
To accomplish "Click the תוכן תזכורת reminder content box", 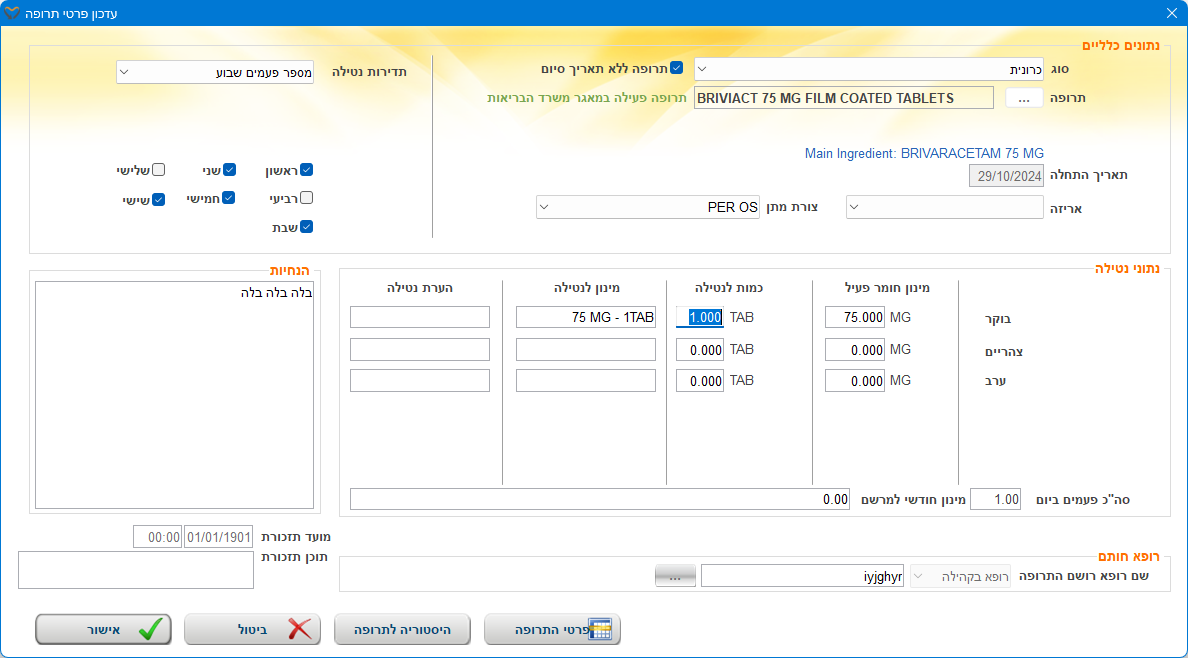I will (136, 570).
